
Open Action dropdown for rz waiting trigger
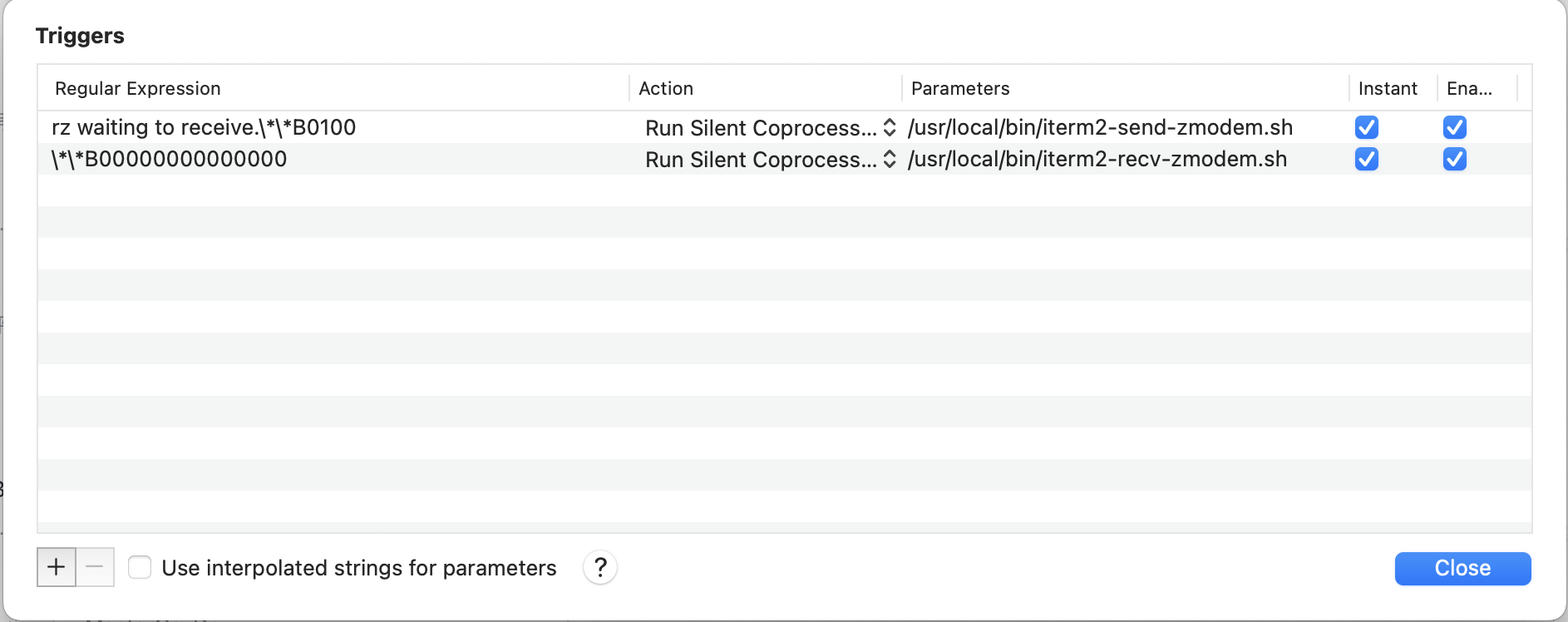click(x=770, y=128)
